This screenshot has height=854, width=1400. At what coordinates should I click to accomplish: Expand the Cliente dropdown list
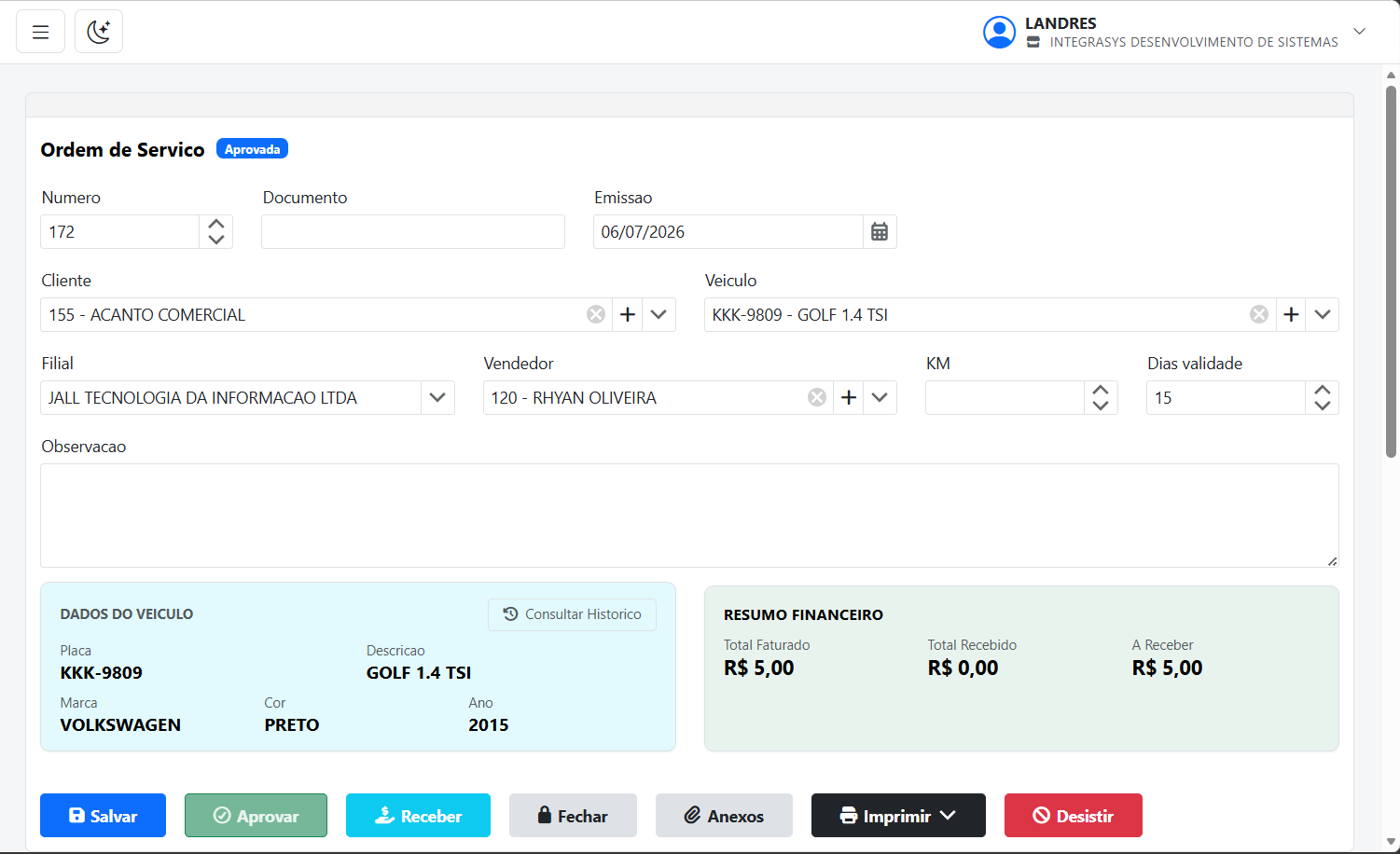click(x=659, y=315)
